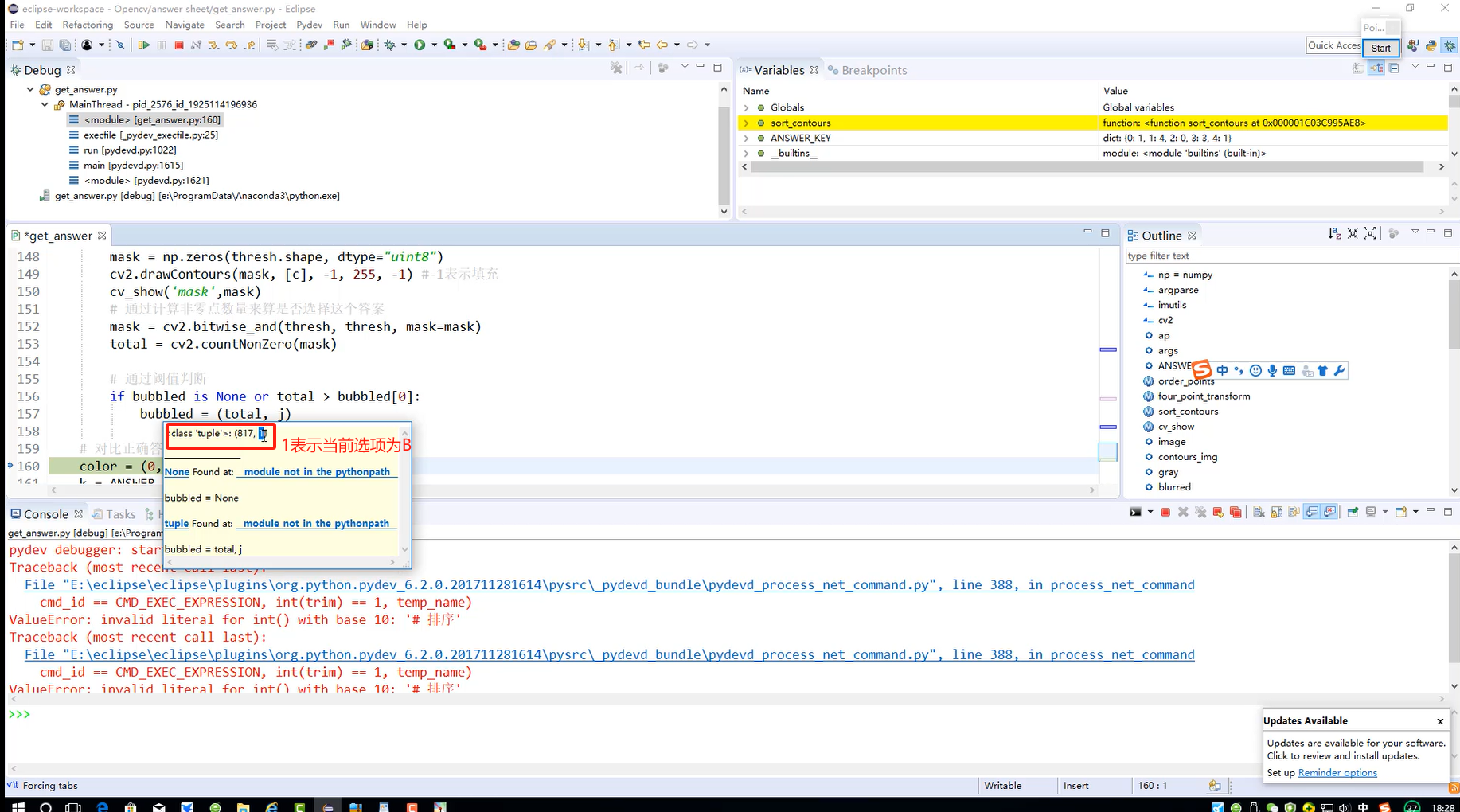Viewport: 1460px width, 812px height.
Task: Switch to the Tasks tab
Action: tap(114, 514)
